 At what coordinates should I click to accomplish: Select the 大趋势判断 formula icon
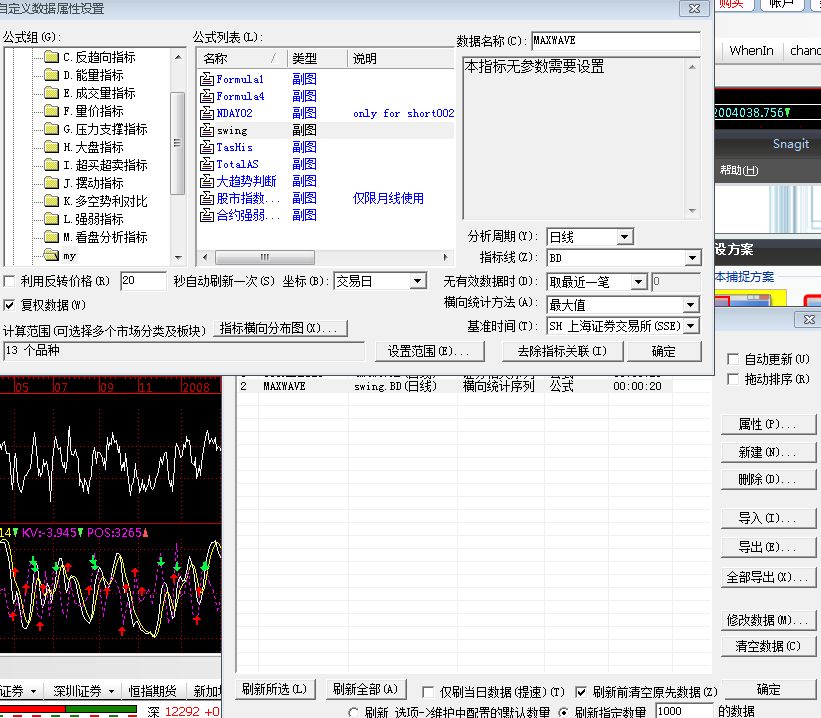tap(207, 181)
